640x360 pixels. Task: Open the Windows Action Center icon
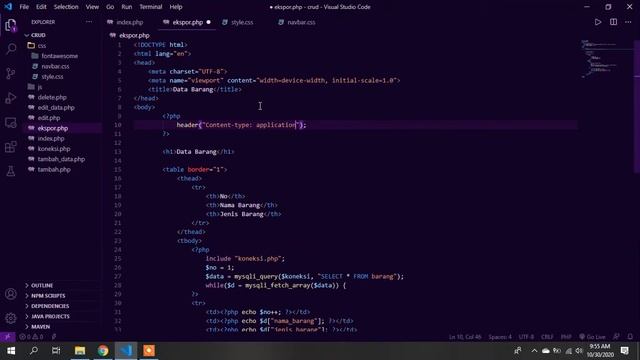pos(624,351)
